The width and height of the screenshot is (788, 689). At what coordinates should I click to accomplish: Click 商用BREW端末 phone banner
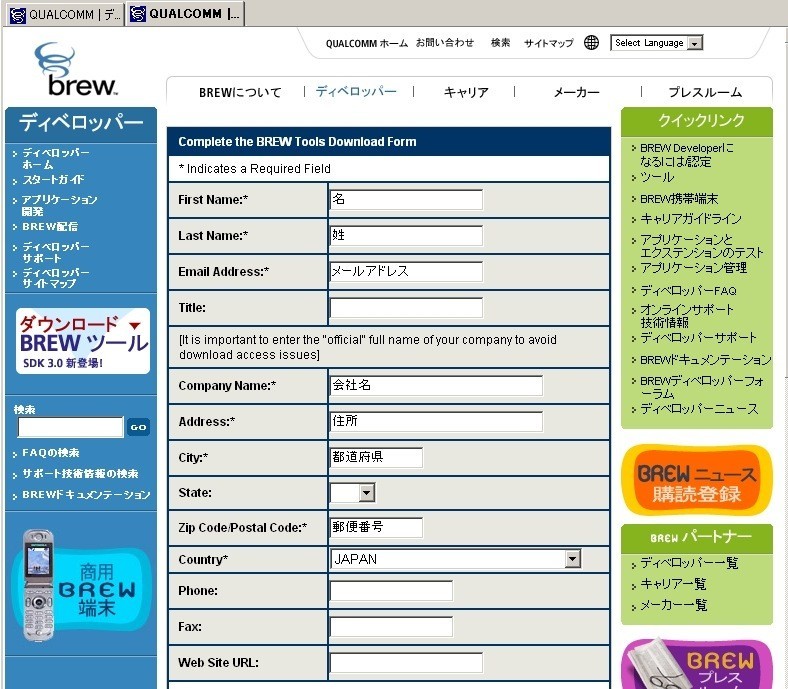(80, 586)
